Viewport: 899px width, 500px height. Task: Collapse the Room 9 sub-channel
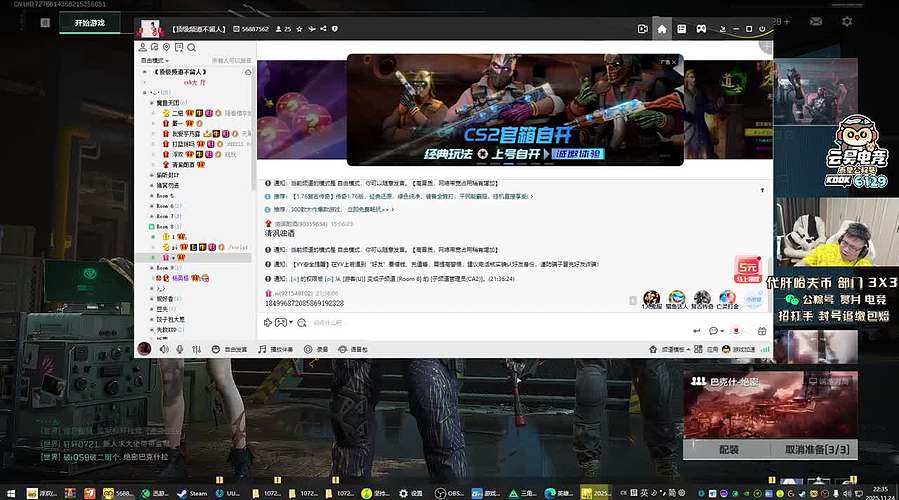click(x=152, y=268)
